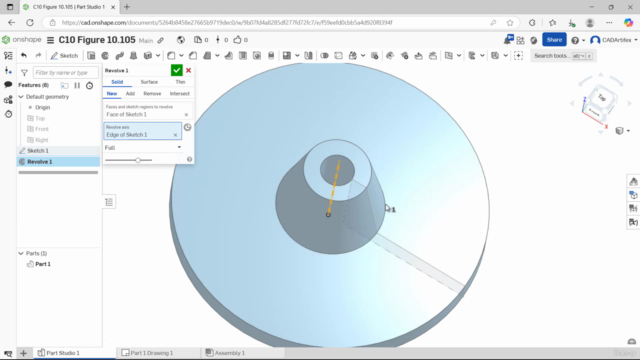
Task: Select the Fillet tool in the toolbar
Action: tap(171, 56)
